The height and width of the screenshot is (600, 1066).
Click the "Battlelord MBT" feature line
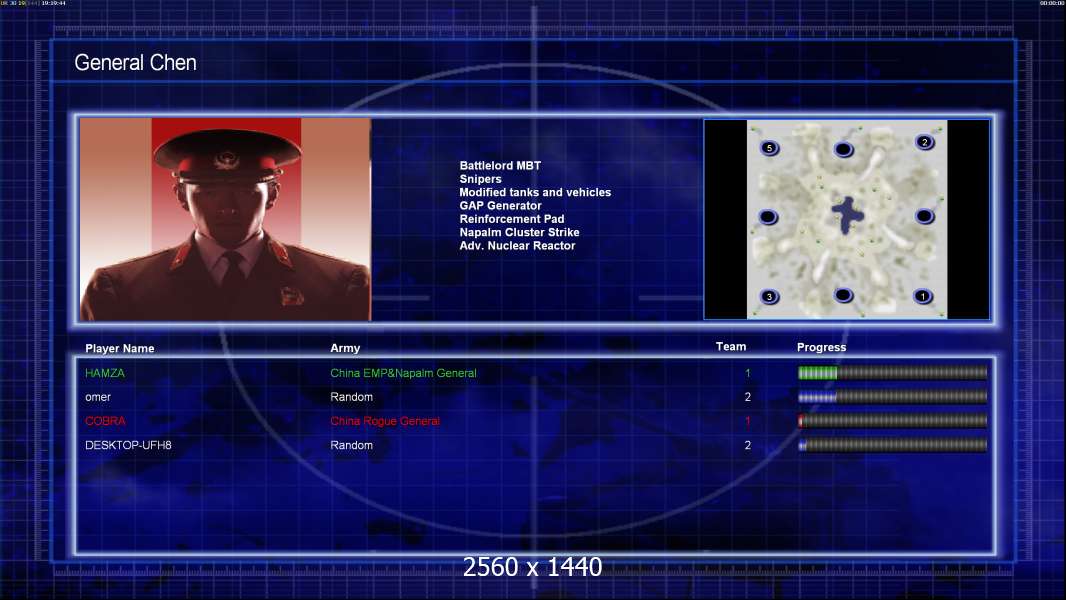(x=500, y=166)
